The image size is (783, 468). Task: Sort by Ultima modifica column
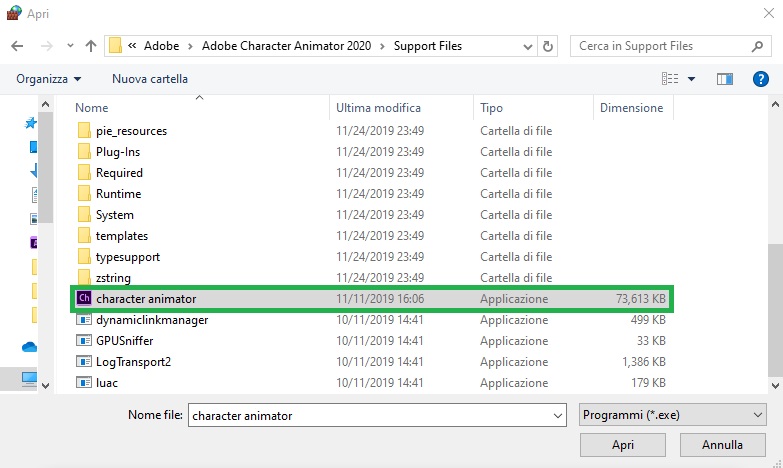(x=378, y=108)
